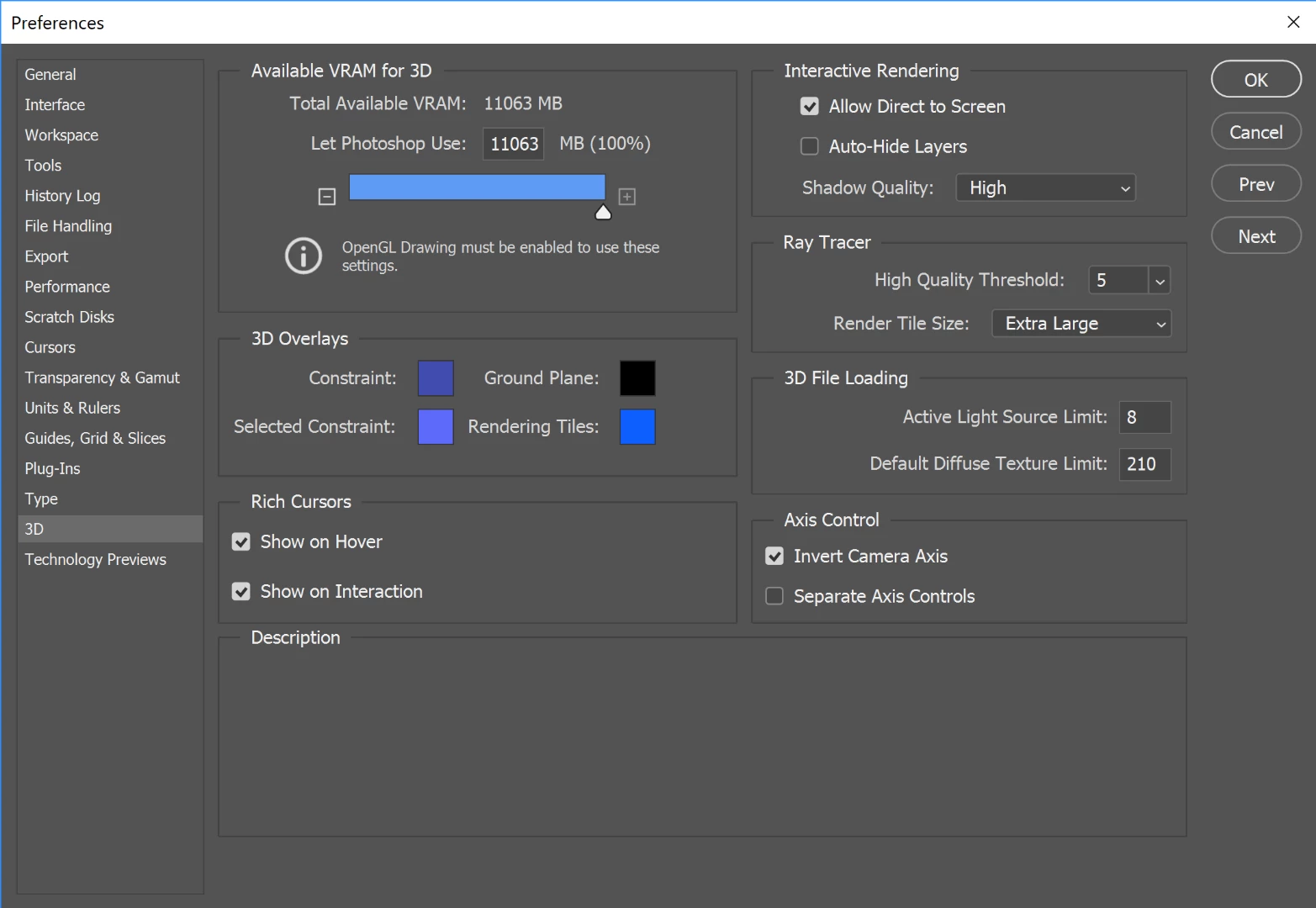Open Transparency & Gamut preferences
This screenshot has height=908, width=1316.
110,377
